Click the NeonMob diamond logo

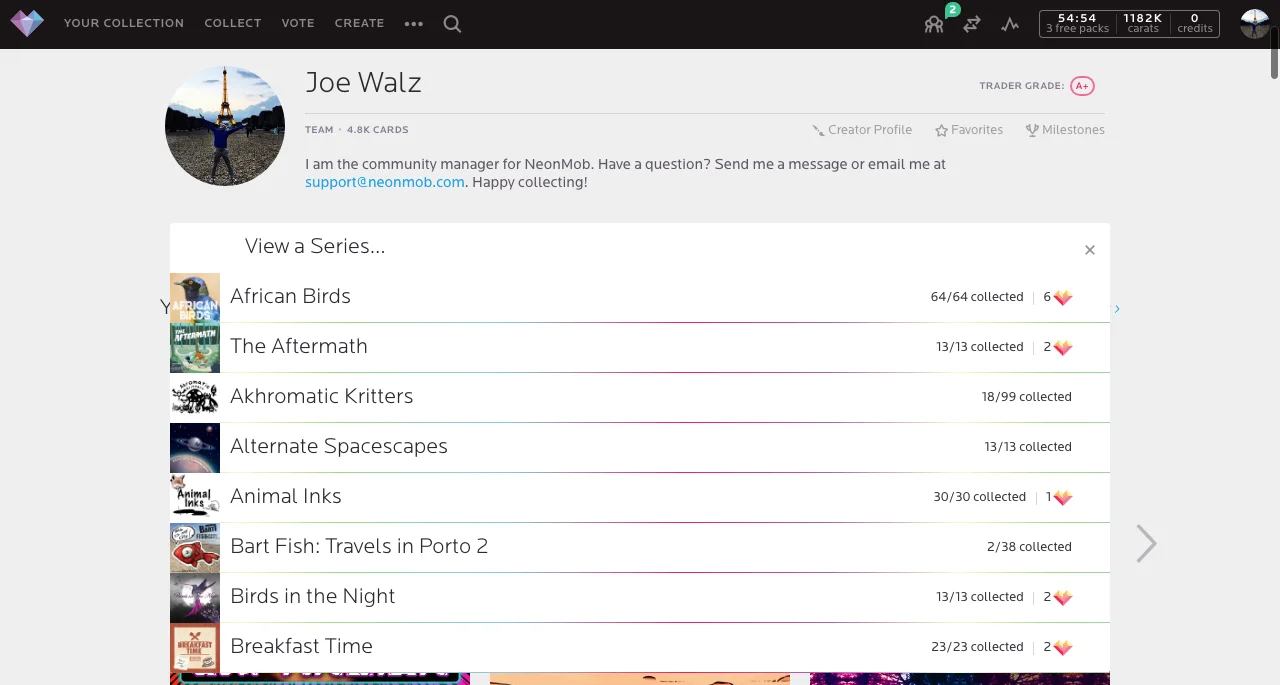pos(27,23)
